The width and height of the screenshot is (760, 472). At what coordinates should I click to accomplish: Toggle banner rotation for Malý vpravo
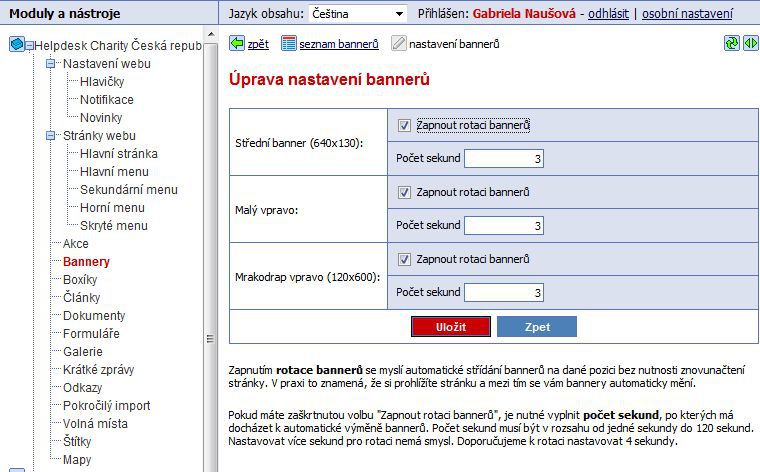pyautogui.click(x=404, y=193)
